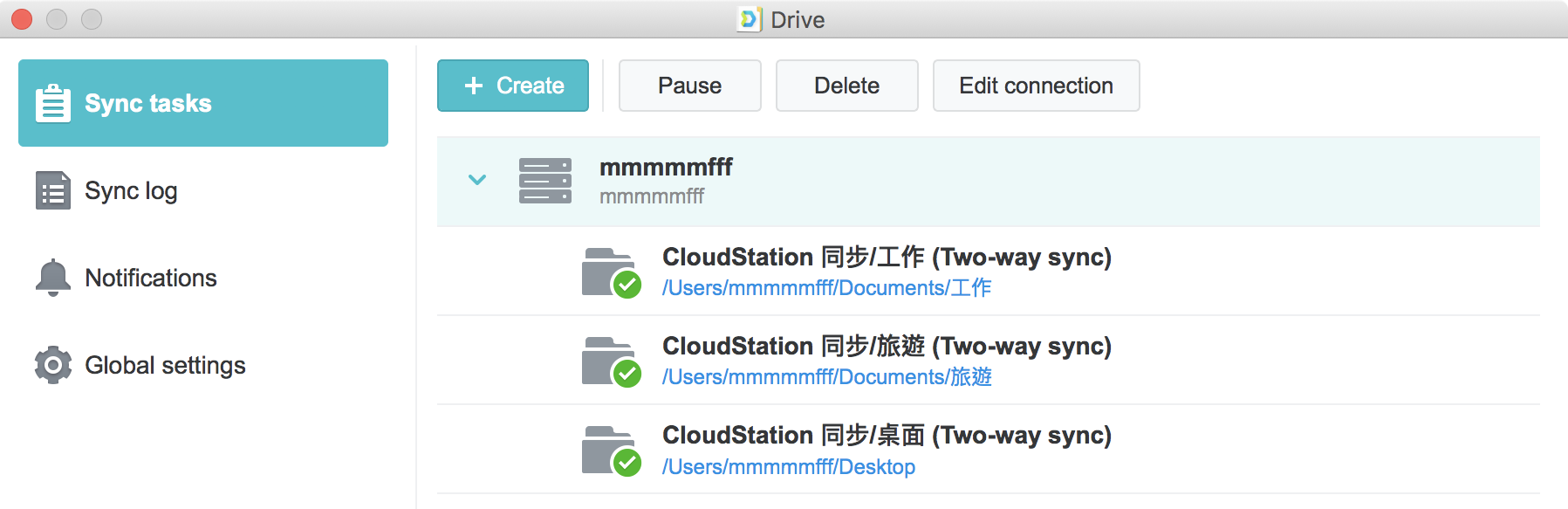Screen dimensions: 1568x509
Task: Click the Delete button
Action: (x=846, y=86)
